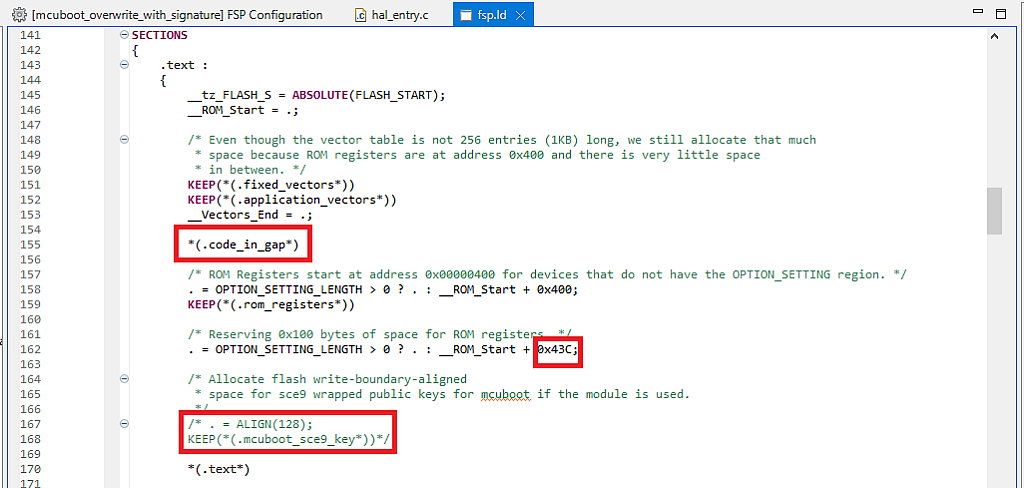Viewport: 1024px width, 488px height.
Task: Click the 0x43C value on line 162
Action: tap(554, 349)
